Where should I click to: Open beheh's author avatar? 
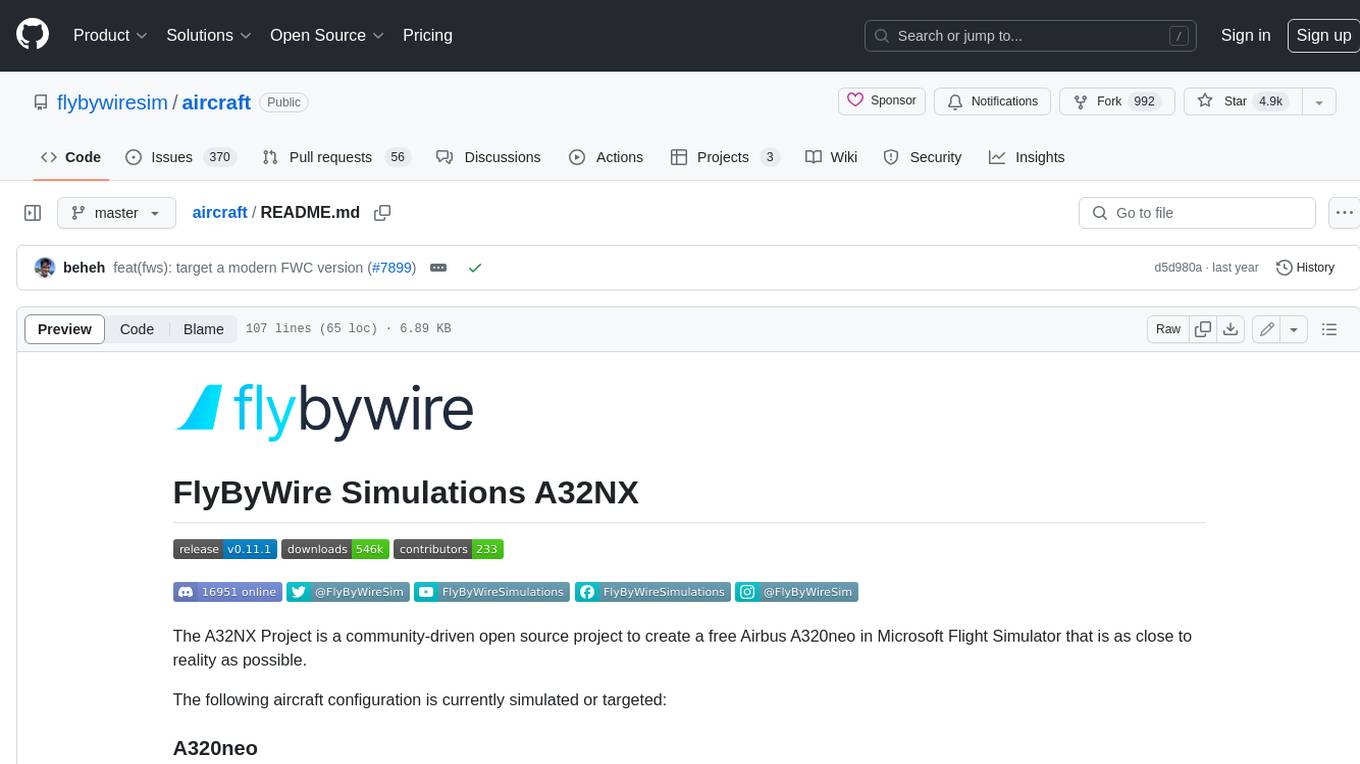click(x=44, y=267)
